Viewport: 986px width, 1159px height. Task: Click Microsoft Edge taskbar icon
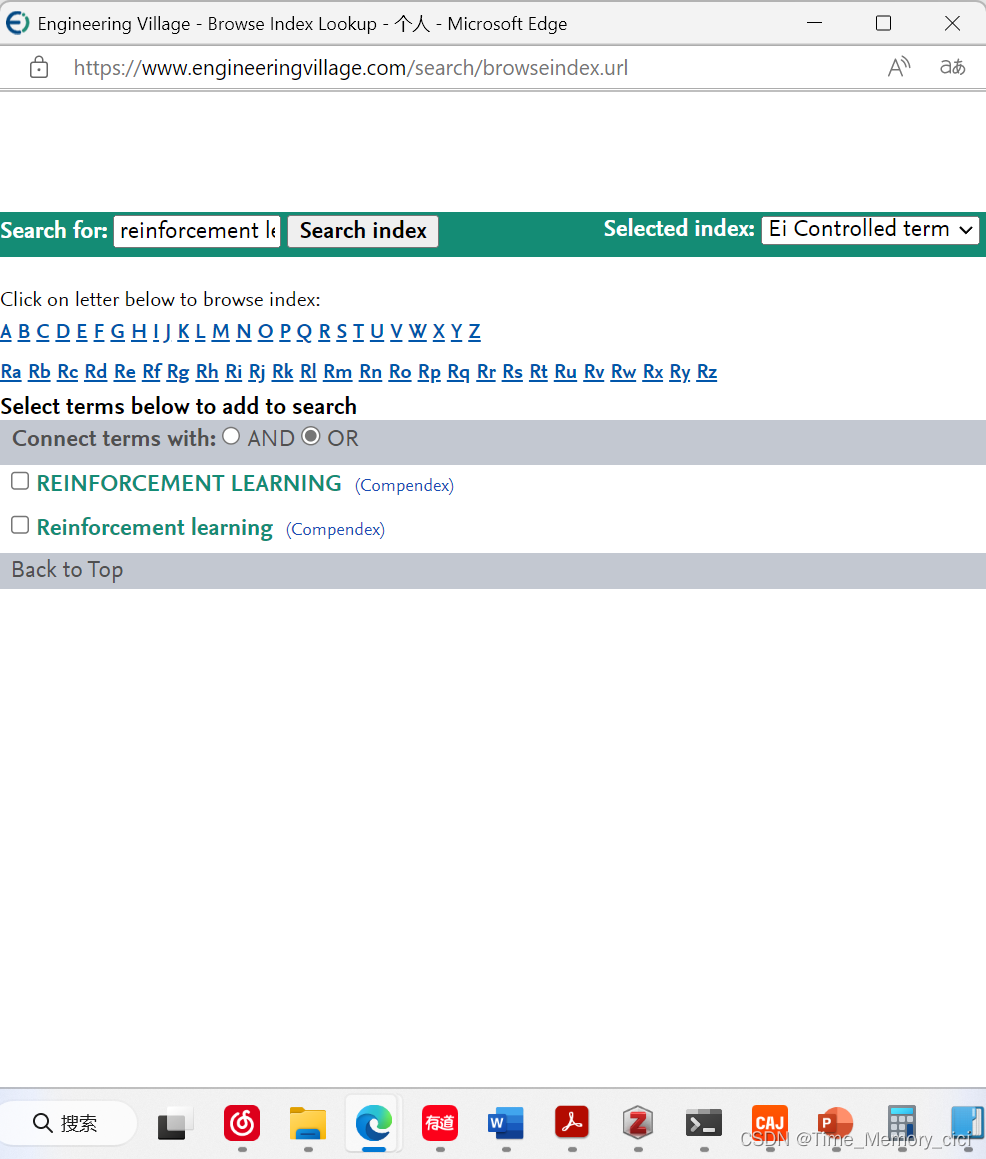click(373, 1124)
